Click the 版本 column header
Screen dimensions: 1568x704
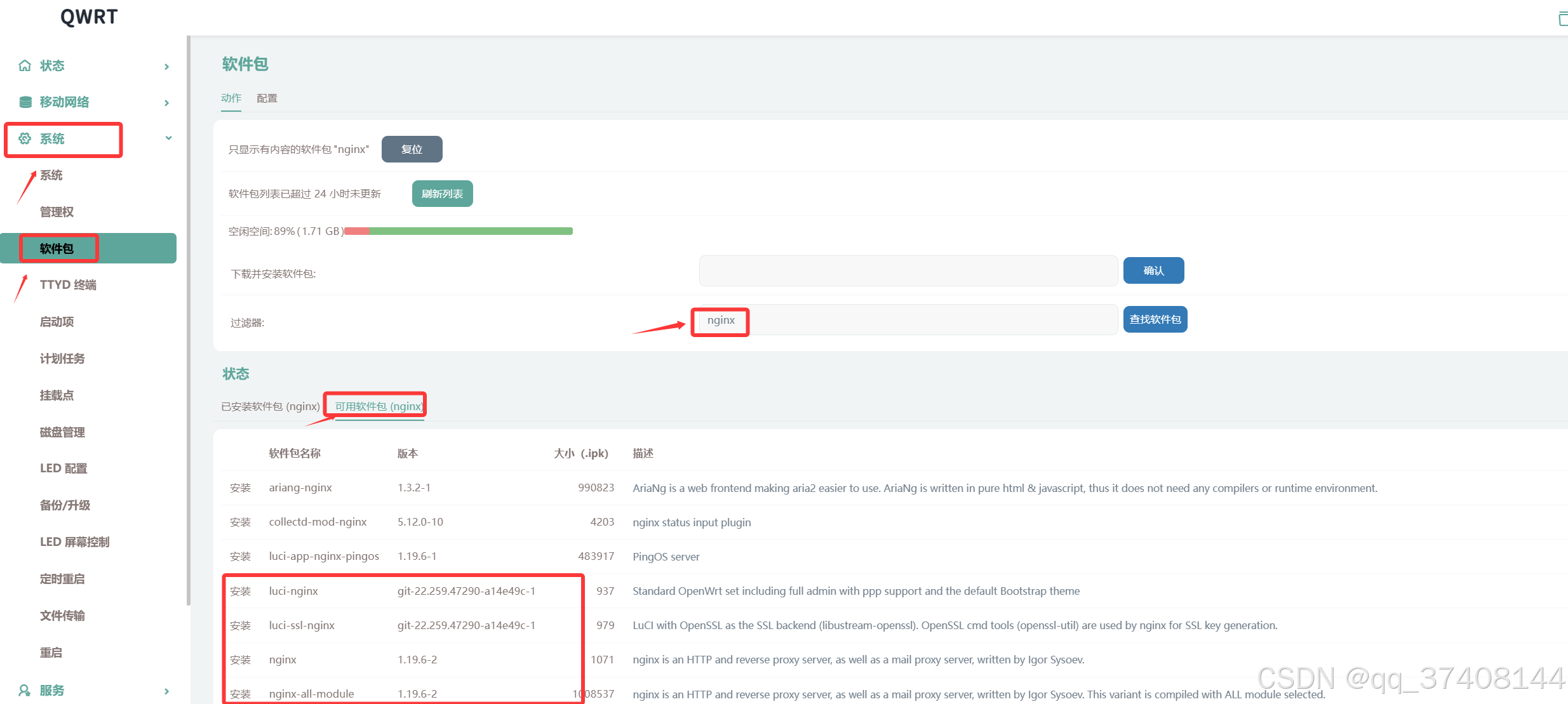pyautogui.click(x=408, y=453)
